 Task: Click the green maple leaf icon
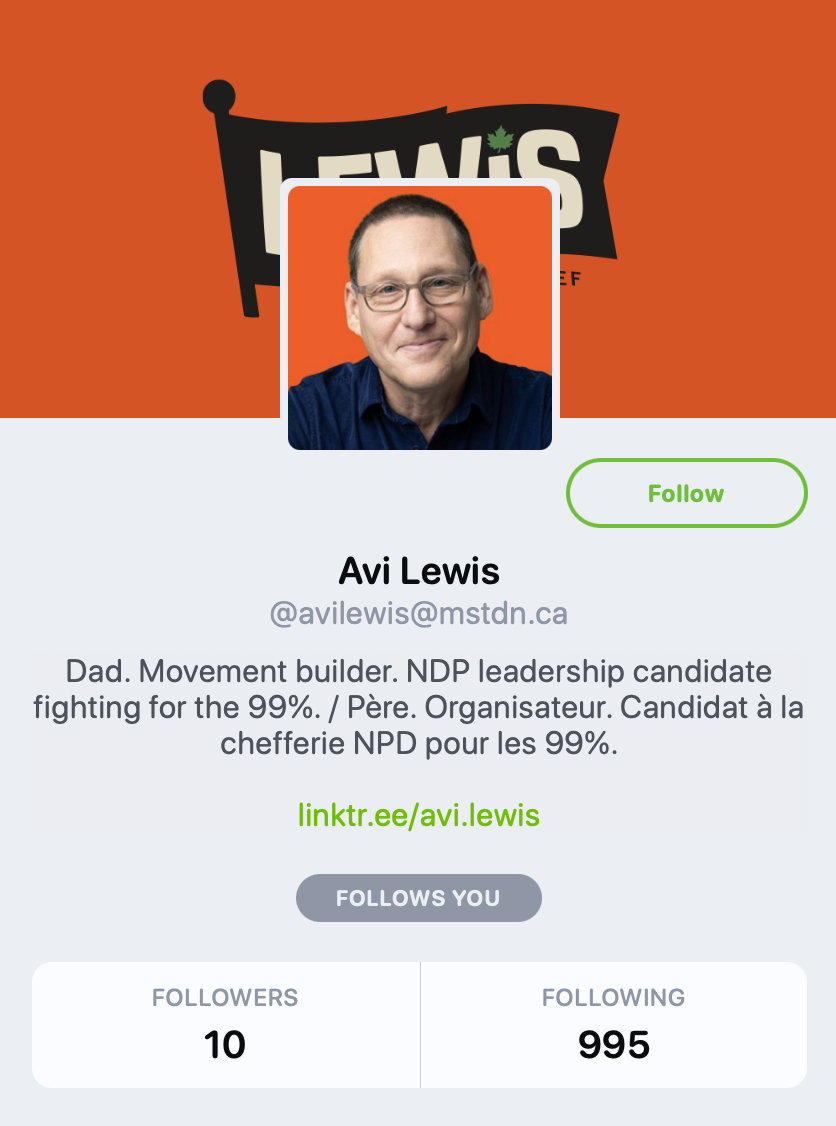495,135
